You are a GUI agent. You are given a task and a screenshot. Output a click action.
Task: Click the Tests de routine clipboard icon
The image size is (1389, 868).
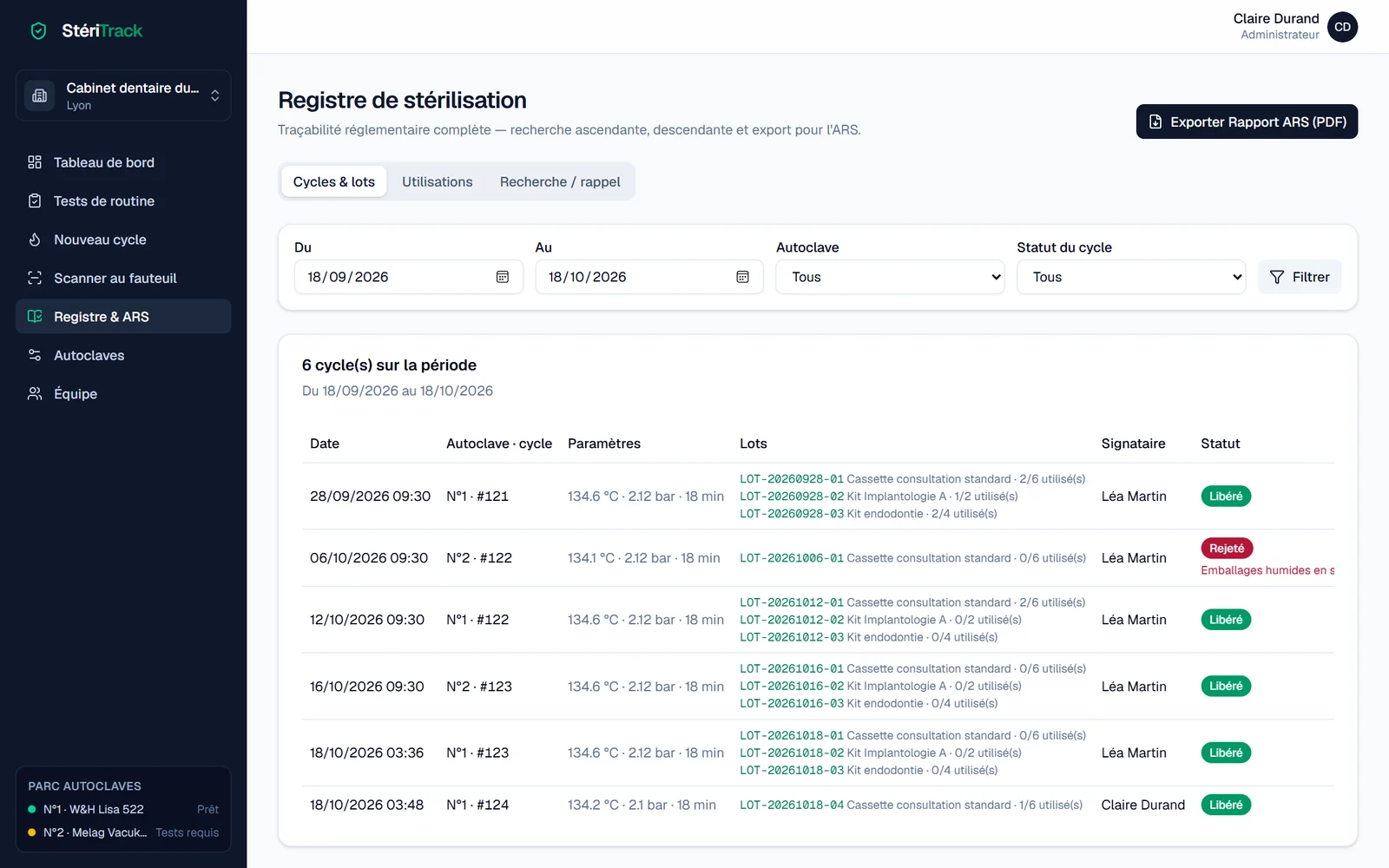pos(35,201)
